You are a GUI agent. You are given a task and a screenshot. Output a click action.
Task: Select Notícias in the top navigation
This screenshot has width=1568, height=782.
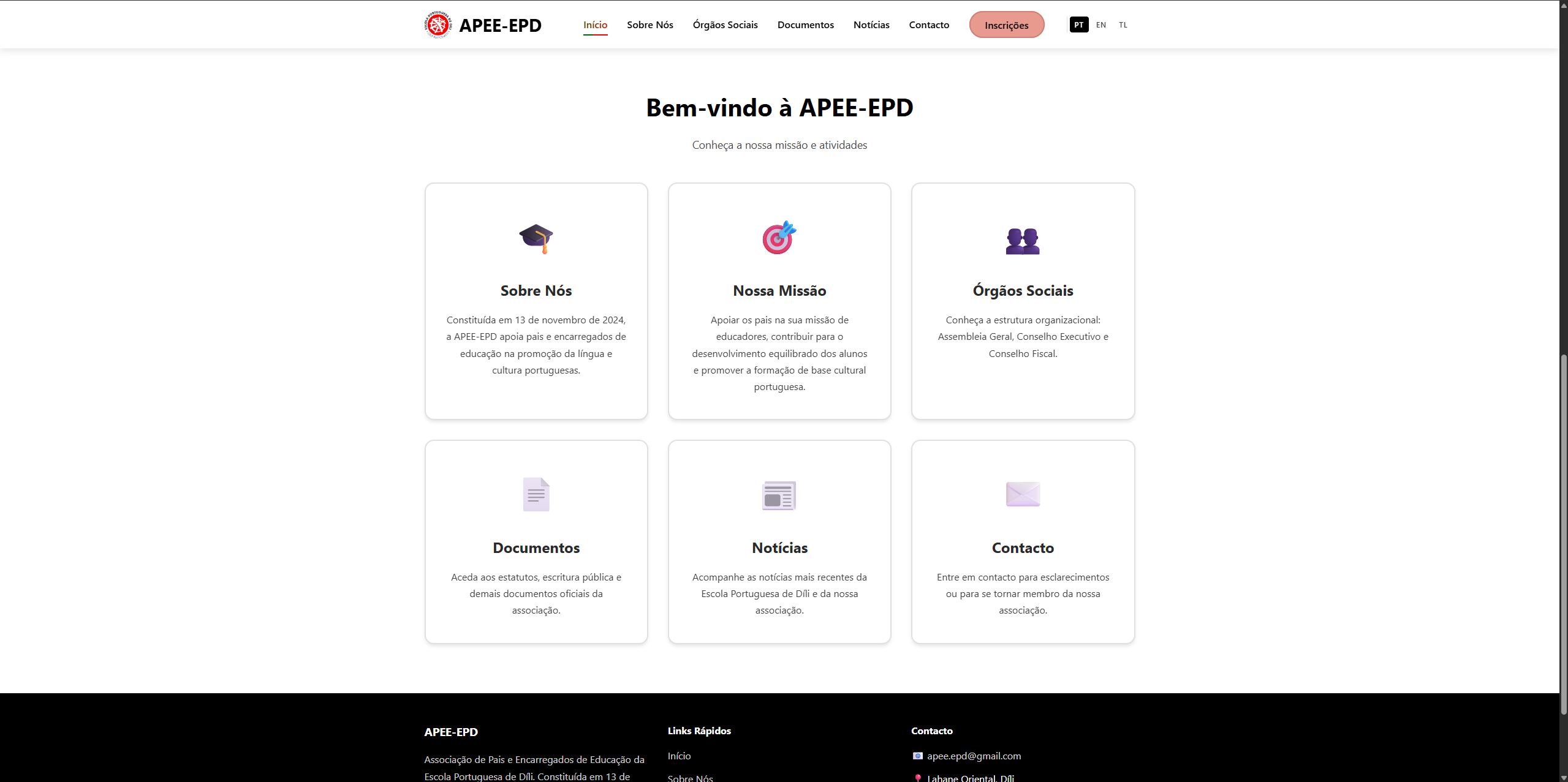871,24
